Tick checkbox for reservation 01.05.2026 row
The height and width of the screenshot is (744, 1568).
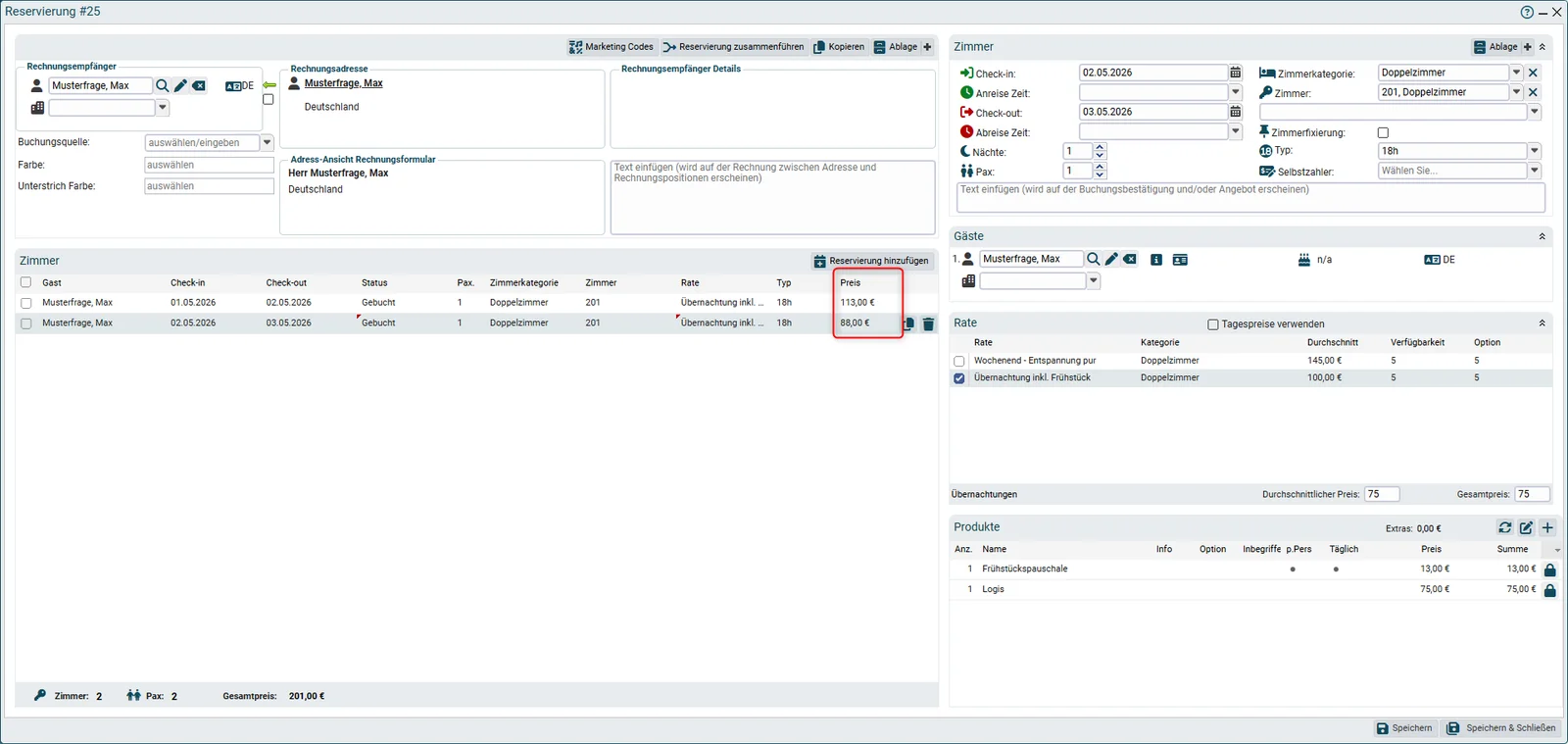tap(26, 303)
